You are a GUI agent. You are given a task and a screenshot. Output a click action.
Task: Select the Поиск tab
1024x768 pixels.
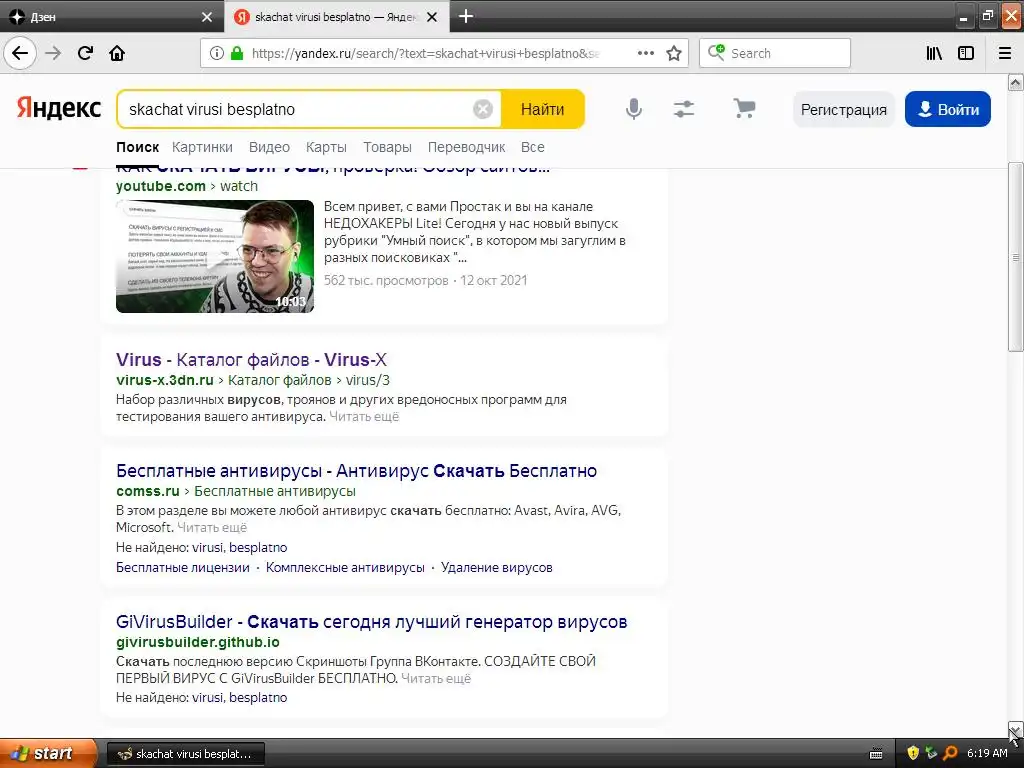pyautogui.click(x=137, y=147)
